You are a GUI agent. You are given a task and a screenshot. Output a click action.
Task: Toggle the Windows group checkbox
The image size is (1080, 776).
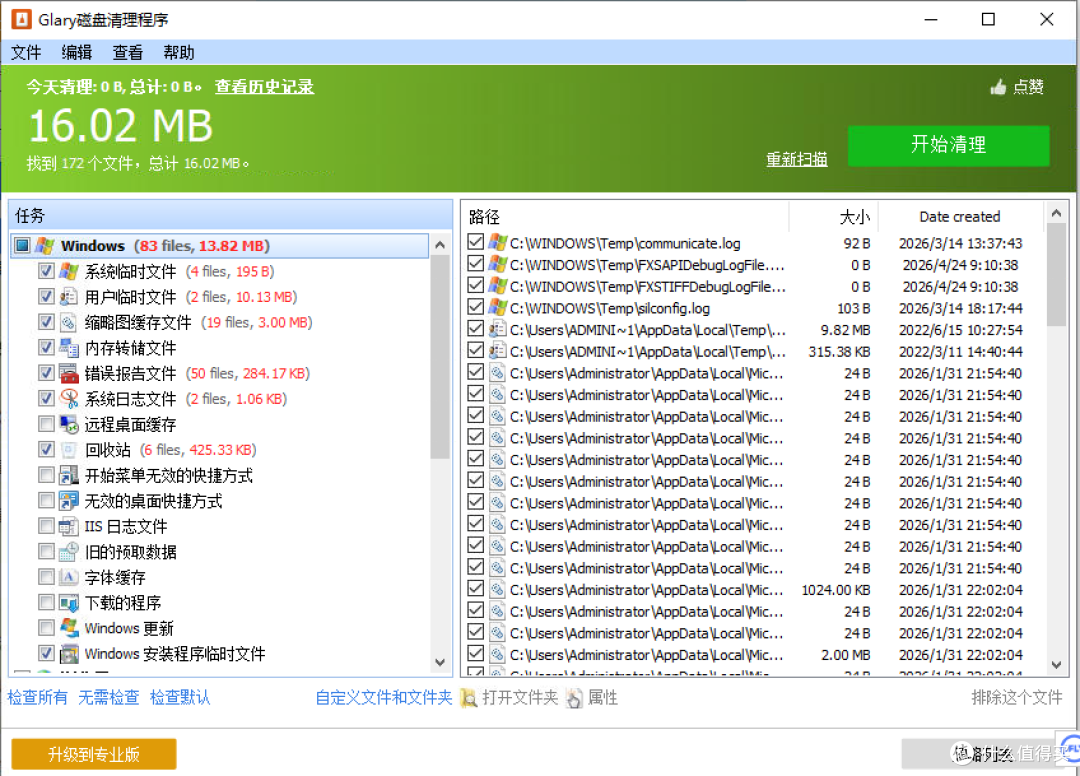[x=23, y=246]
